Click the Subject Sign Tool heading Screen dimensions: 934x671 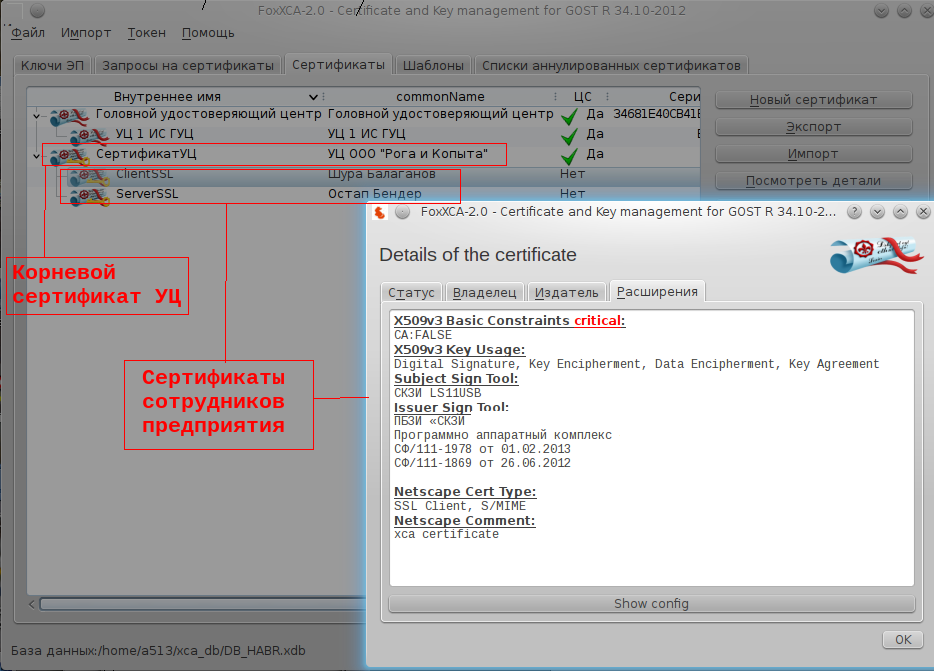(456, 378)
